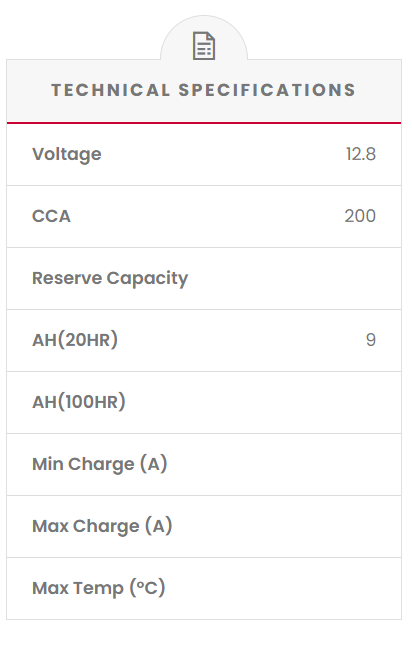
Task: Click the Min Charge (A) row
Action: (x=204, y=465)
